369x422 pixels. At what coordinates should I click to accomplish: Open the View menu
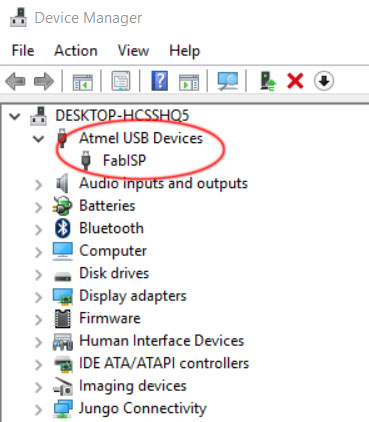(133, 51)
